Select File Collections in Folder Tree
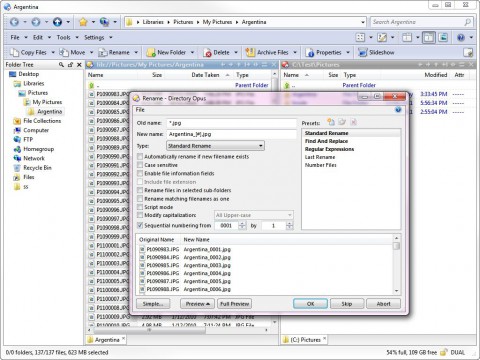Screen dimensions: 480x360 click(x=37, y=121)
